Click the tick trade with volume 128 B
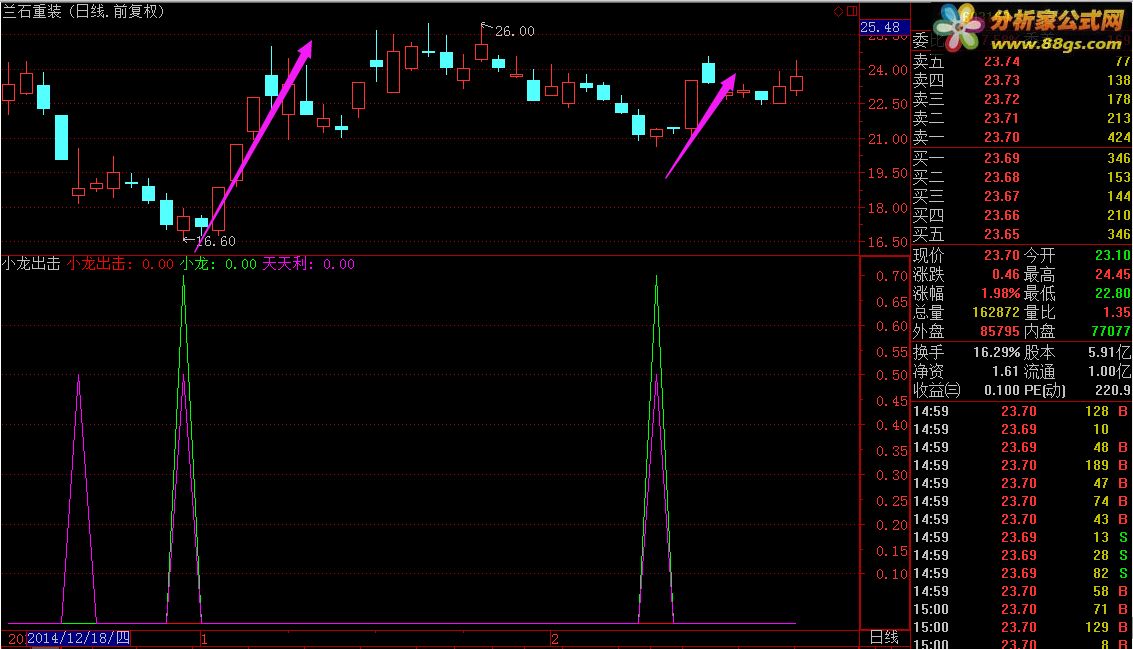The image size is (1133, 649). (1021, 411)
